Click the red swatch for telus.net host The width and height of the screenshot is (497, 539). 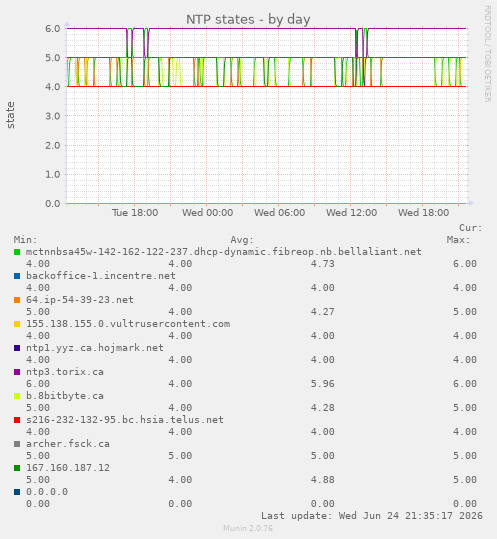[17, 420]
